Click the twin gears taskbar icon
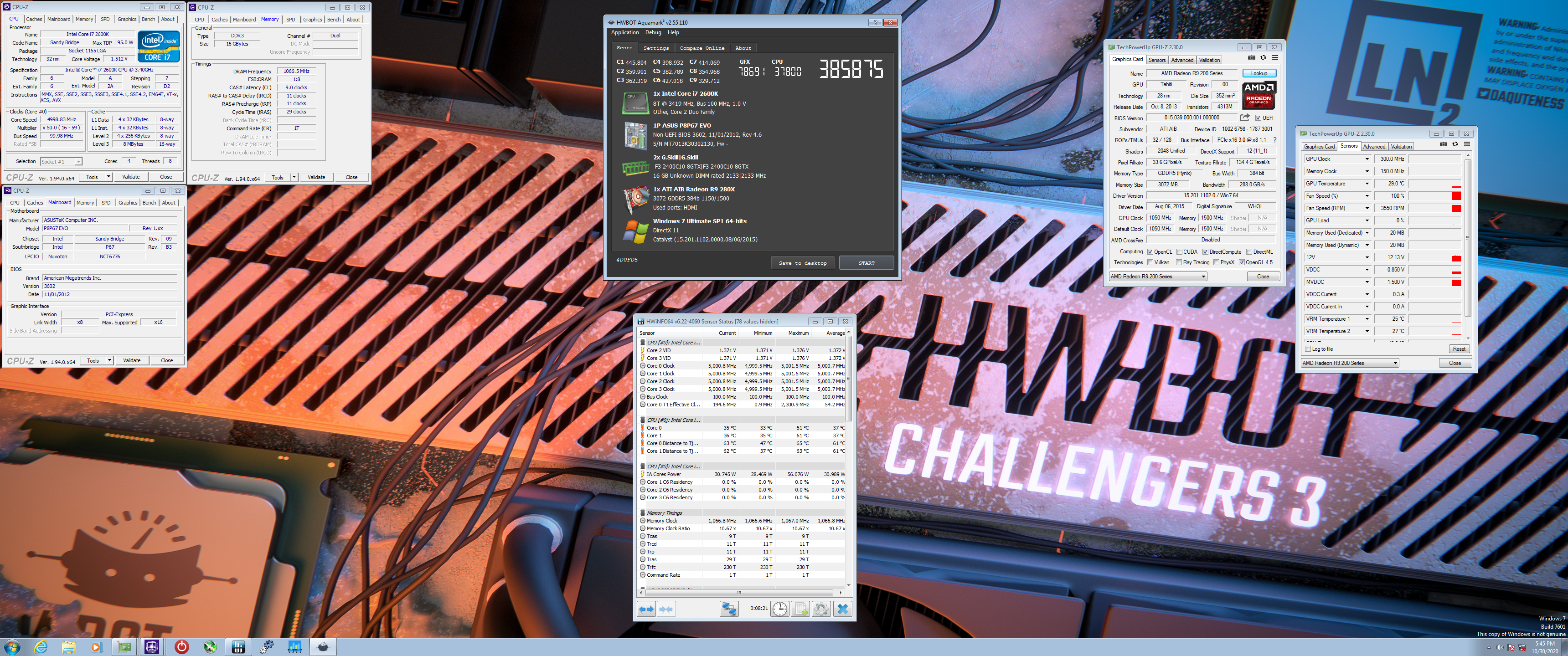 pyautogui.click(x=267, y=647)
